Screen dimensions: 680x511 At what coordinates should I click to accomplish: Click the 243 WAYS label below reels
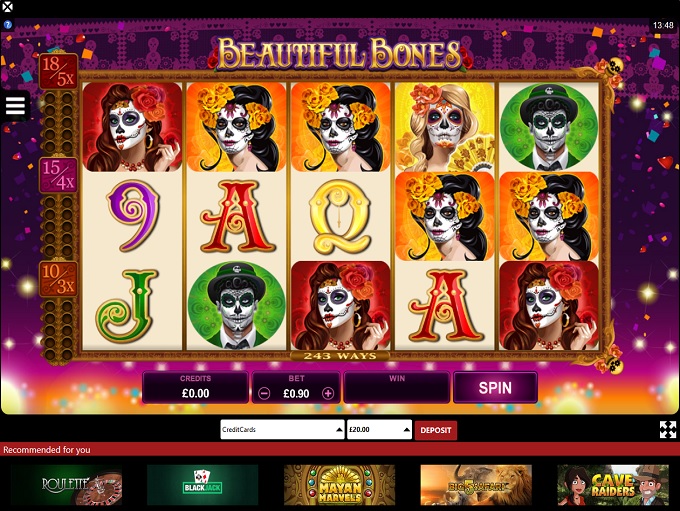[340, 356]
